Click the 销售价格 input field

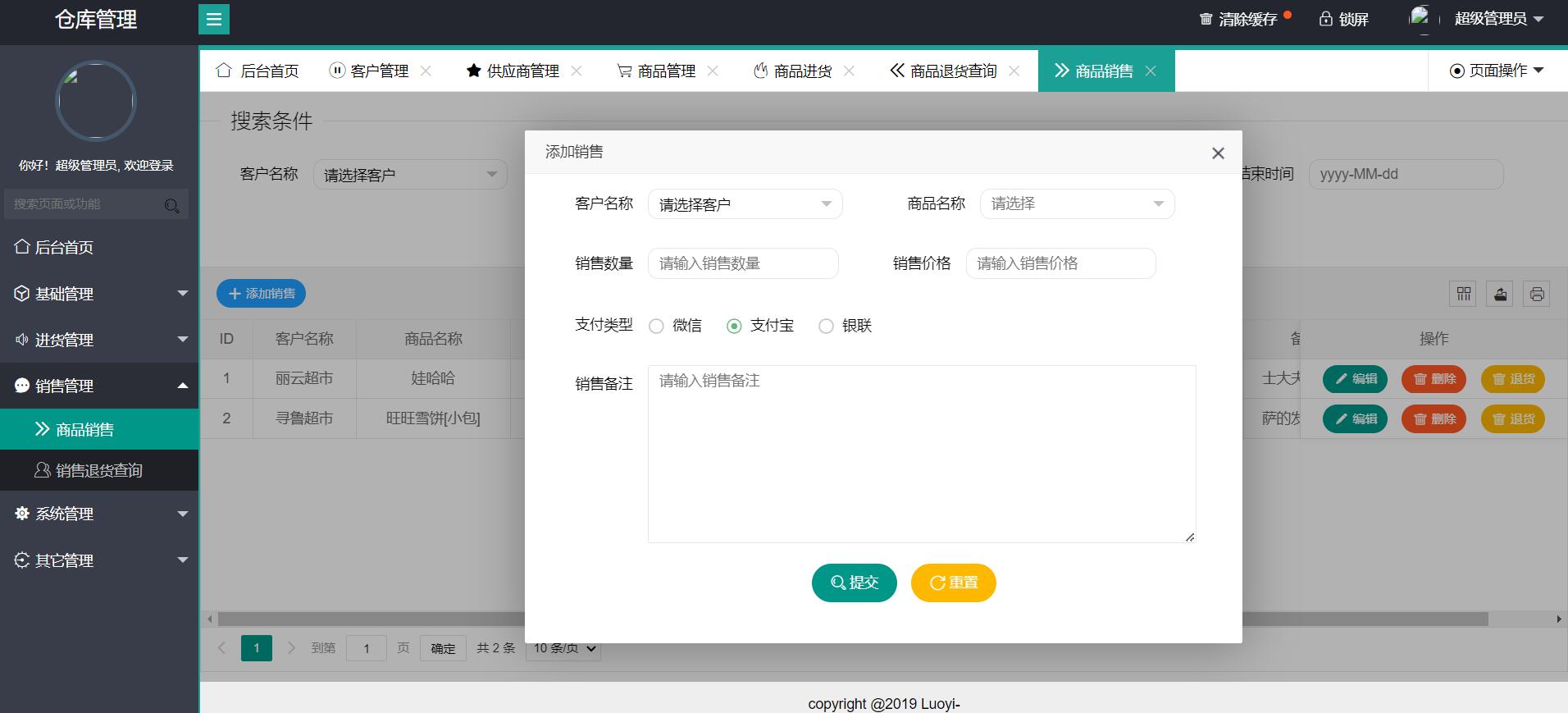pos(1060,263)
